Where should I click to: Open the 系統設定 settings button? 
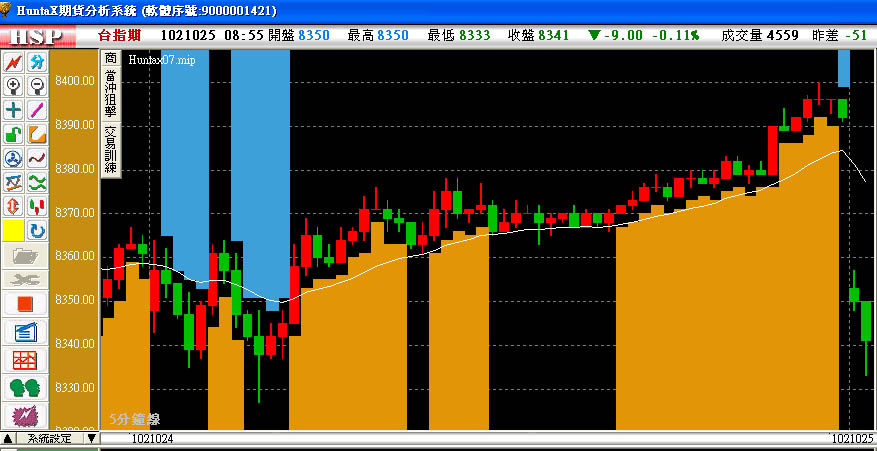(50, 438)
